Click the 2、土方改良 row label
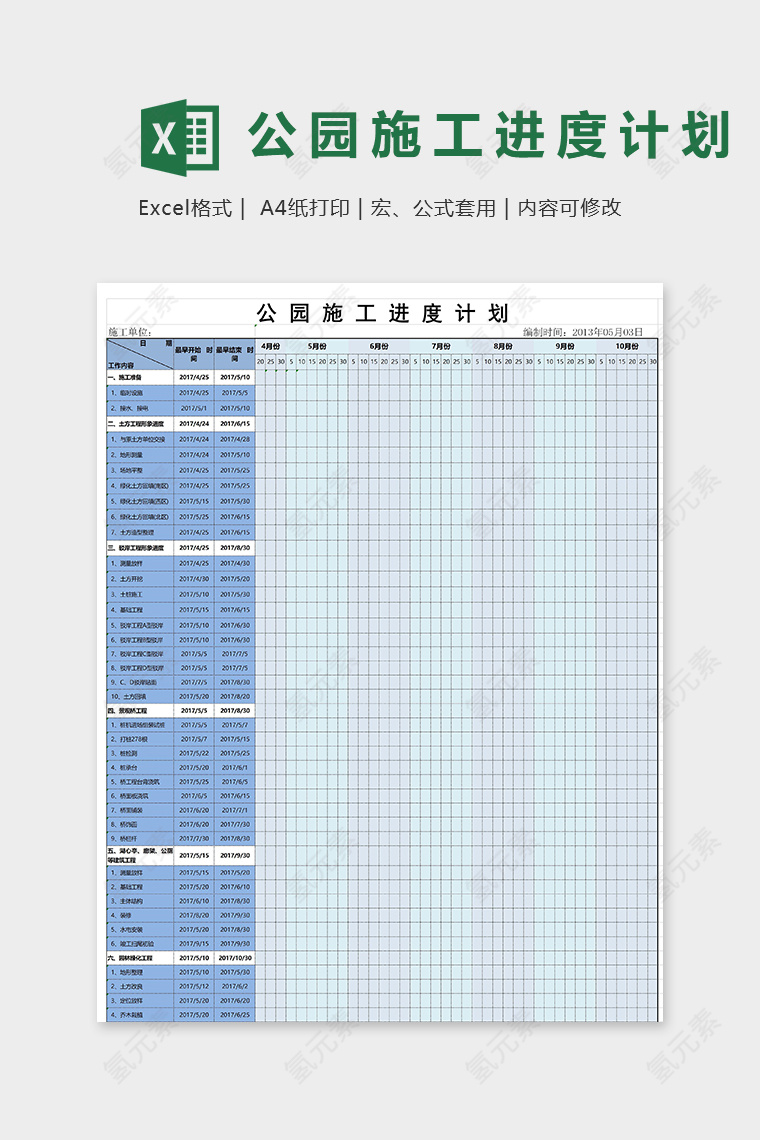The width and height of the screenshot is (760, 1140). pyautogui.click(x=127, y=987)
